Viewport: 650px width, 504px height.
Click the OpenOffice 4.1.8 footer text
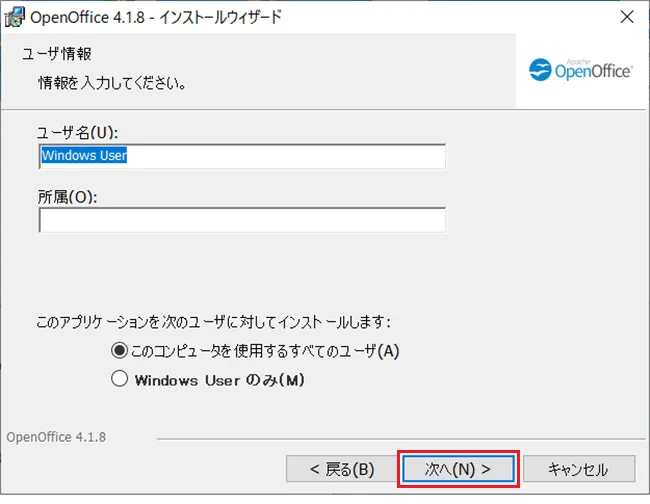pyautogui.click(x=56, y=437)
